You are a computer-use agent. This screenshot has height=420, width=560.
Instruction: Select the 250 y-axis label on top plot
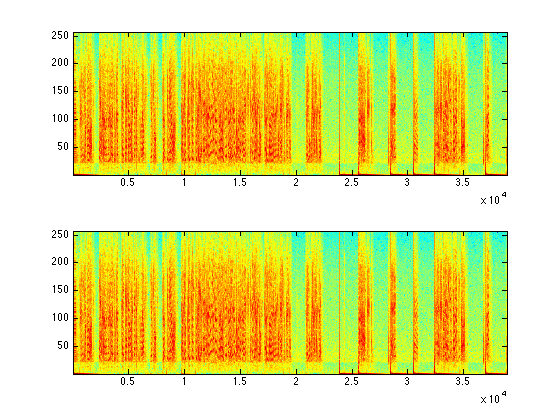pyautogui.click(x=60, y=35)
